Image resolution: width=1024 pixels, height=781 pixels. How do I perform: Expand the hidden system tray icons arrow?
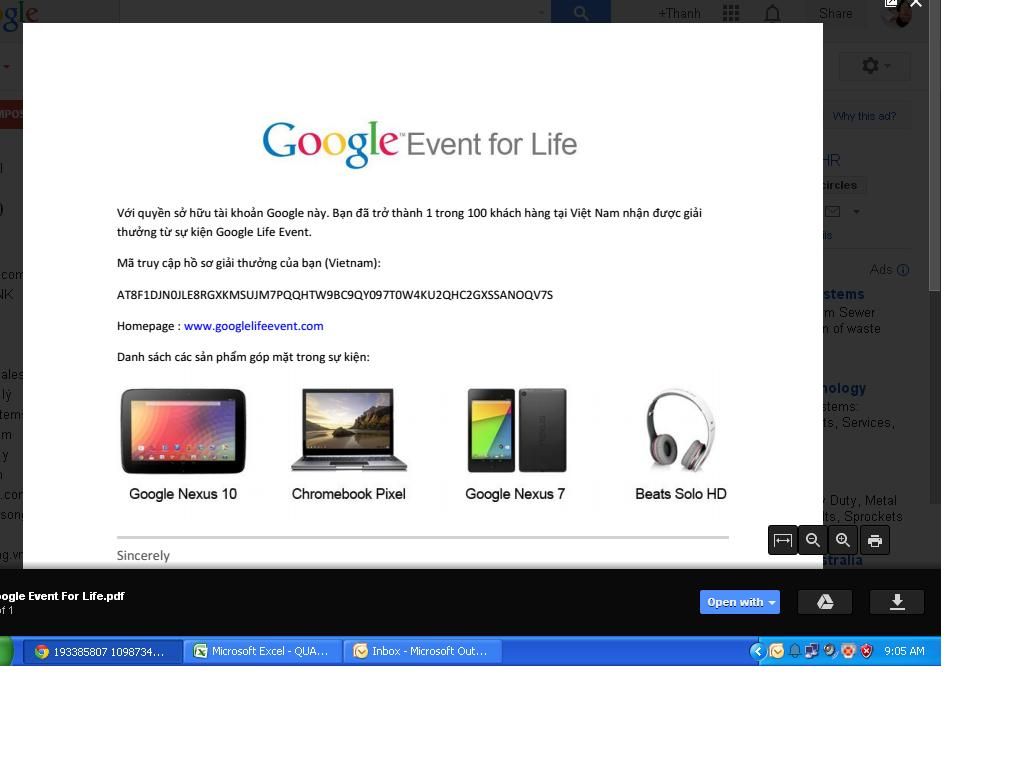pos(757,651)
